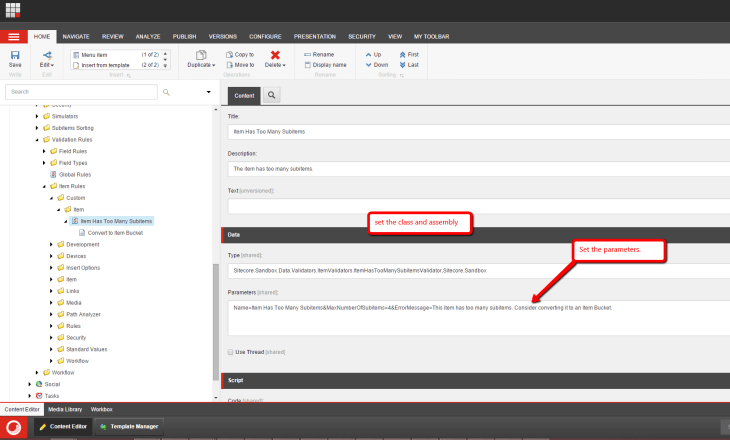Open Template Manager in the taskbar
Screen dimensions: 730x440
coord(129,426)
